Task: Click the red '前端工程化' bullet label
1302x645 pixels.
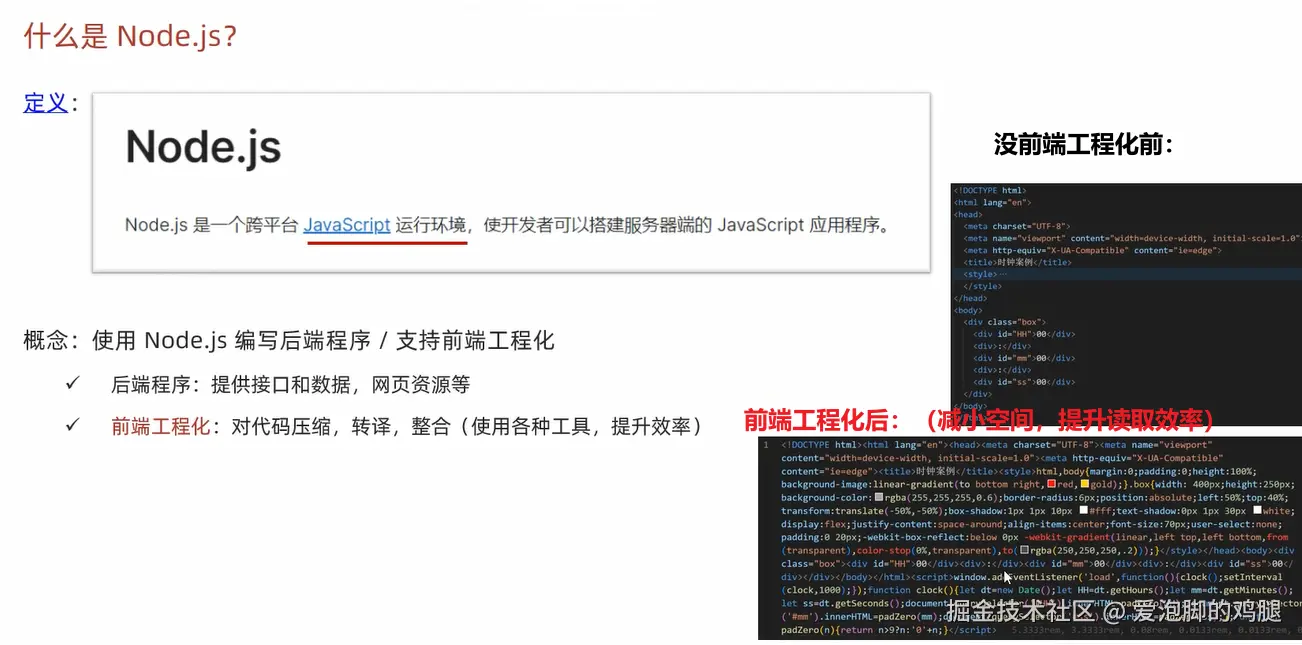Action: (x=161, y=427)
